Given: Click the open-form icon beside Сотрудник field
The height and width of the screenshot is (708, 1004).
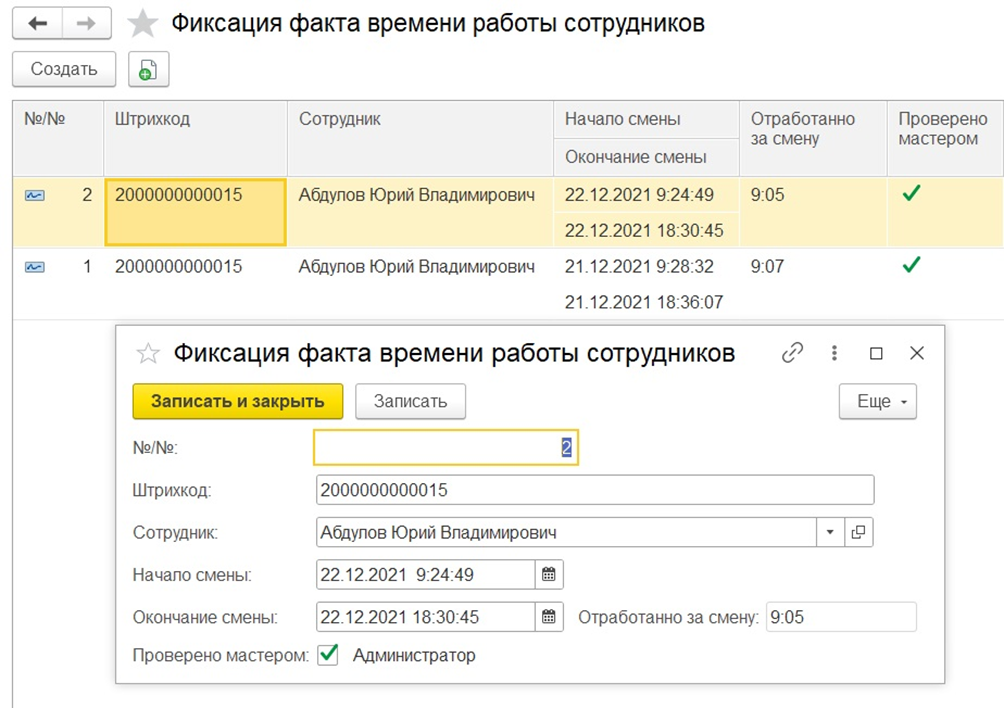Looking at the screenshot, I should coord(858,533).
